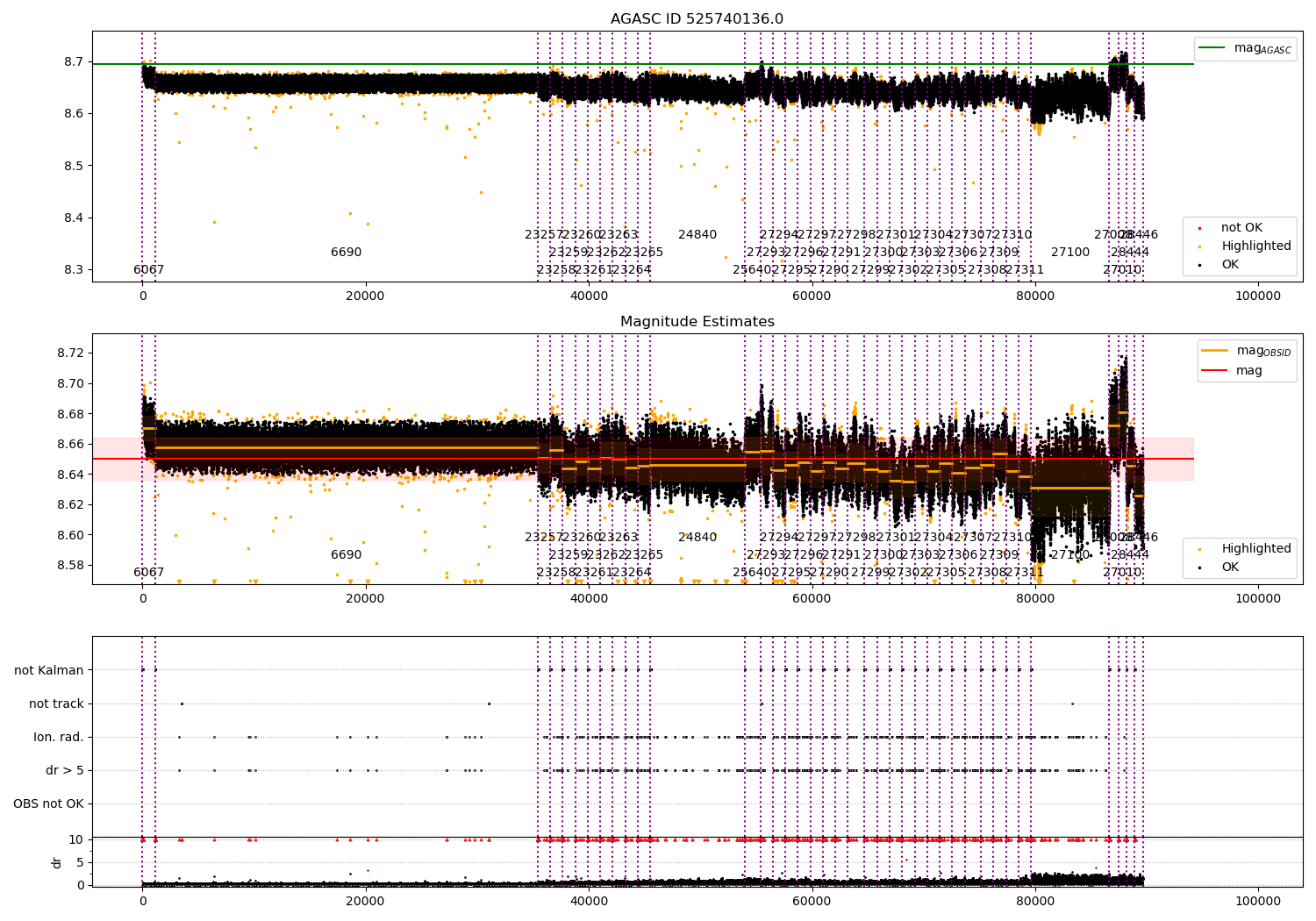Click the 60000 x-tick under the middle plot

pos(812,598)
